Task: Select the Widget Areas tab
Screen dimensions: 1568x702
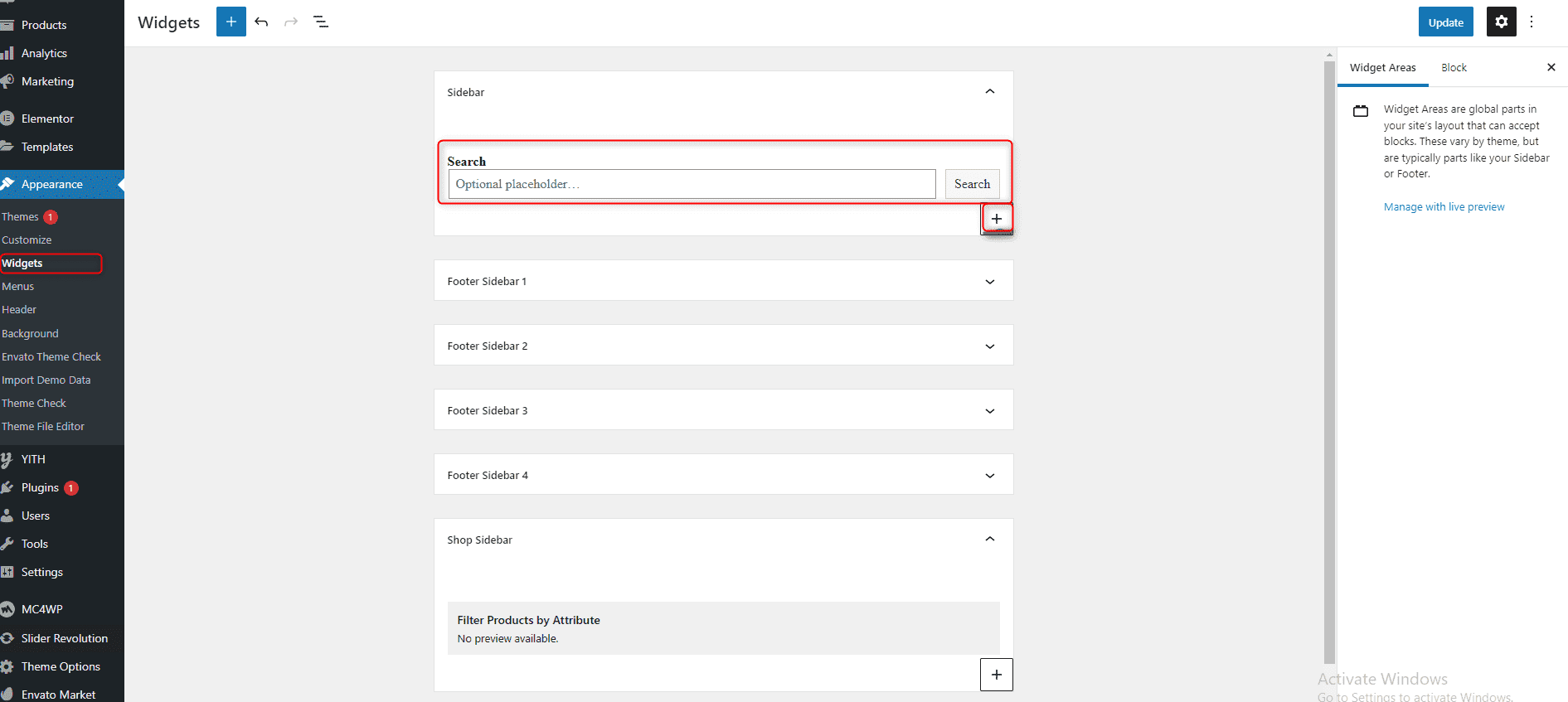Action: pyautogui.click(x=1382, y=68)
